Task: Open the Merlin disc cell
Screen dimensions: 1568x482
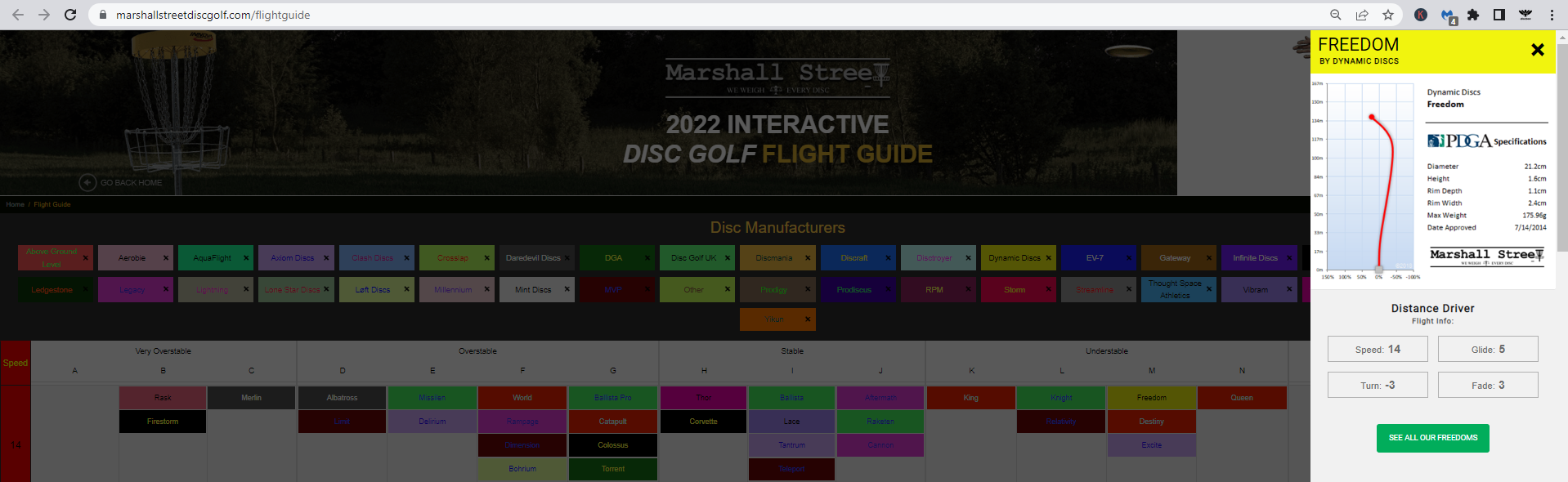Action: pyautogui.click(x=251, y=398)
